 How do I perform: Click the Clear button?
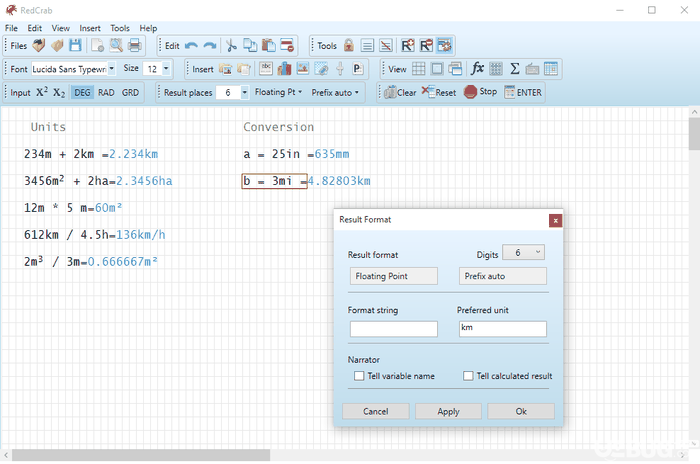(x=400, y=92)
